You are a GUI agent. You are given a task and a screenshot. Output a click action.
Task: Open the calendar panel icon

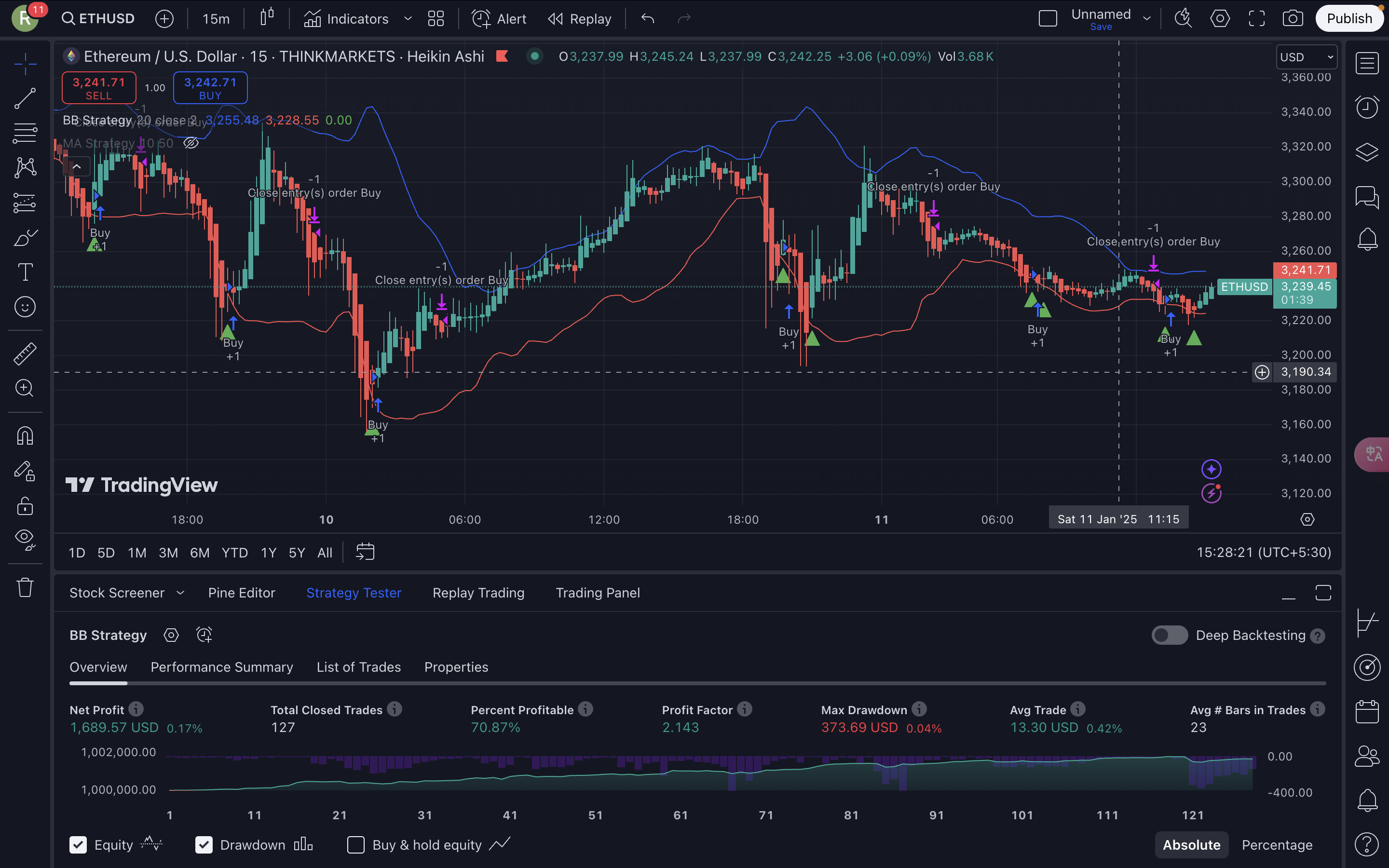point(1367,712)
